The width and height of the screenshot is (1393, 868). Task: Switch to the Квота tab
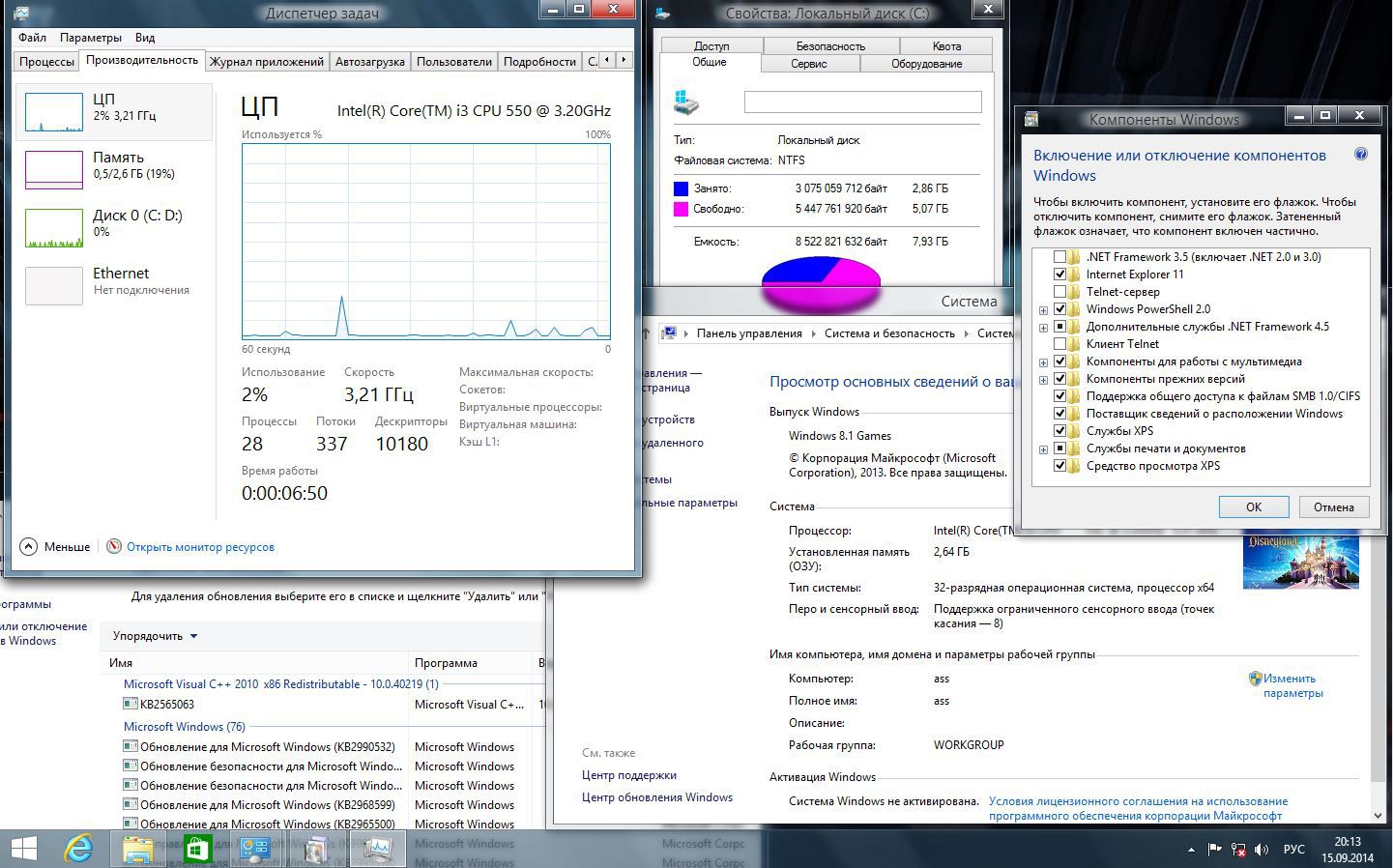point(946,45)
